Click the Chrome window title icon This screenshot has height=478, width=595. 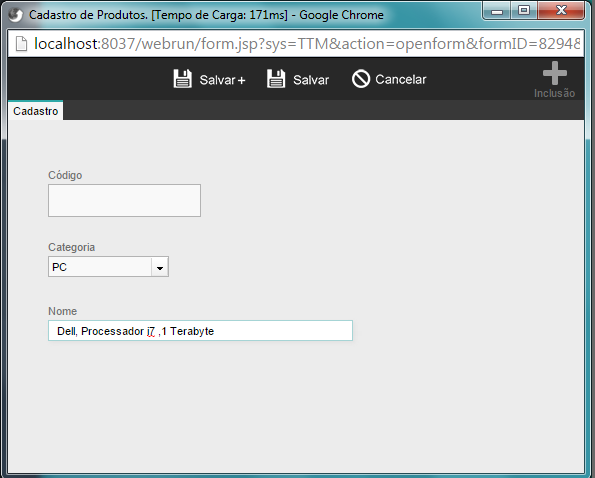click(x=16, y=15)
